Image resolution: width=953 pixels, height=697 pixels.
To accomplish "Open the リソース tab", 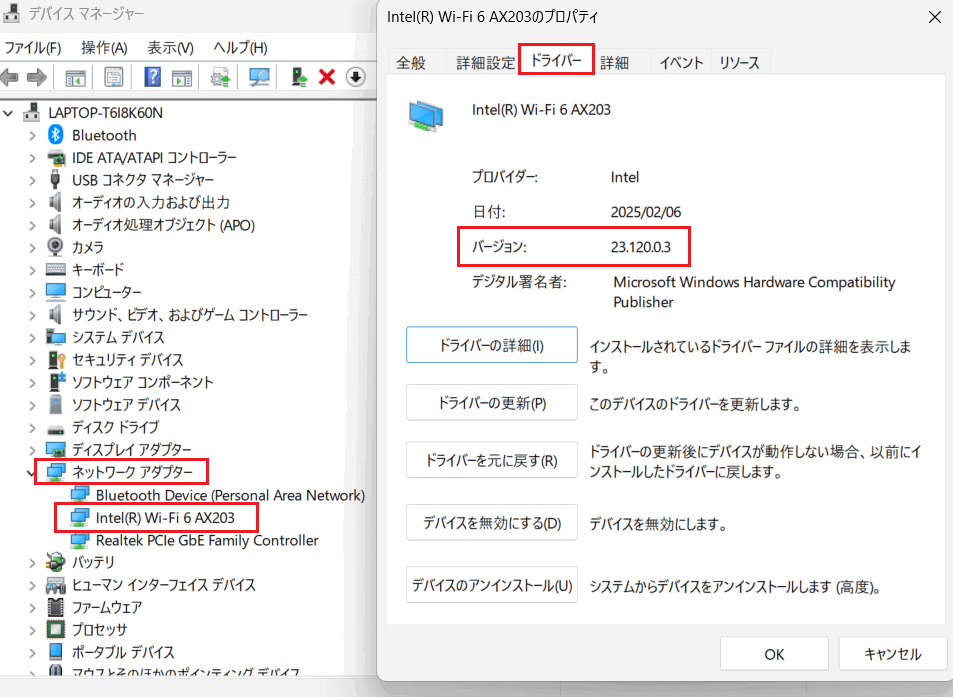I will tap(739, 63).
